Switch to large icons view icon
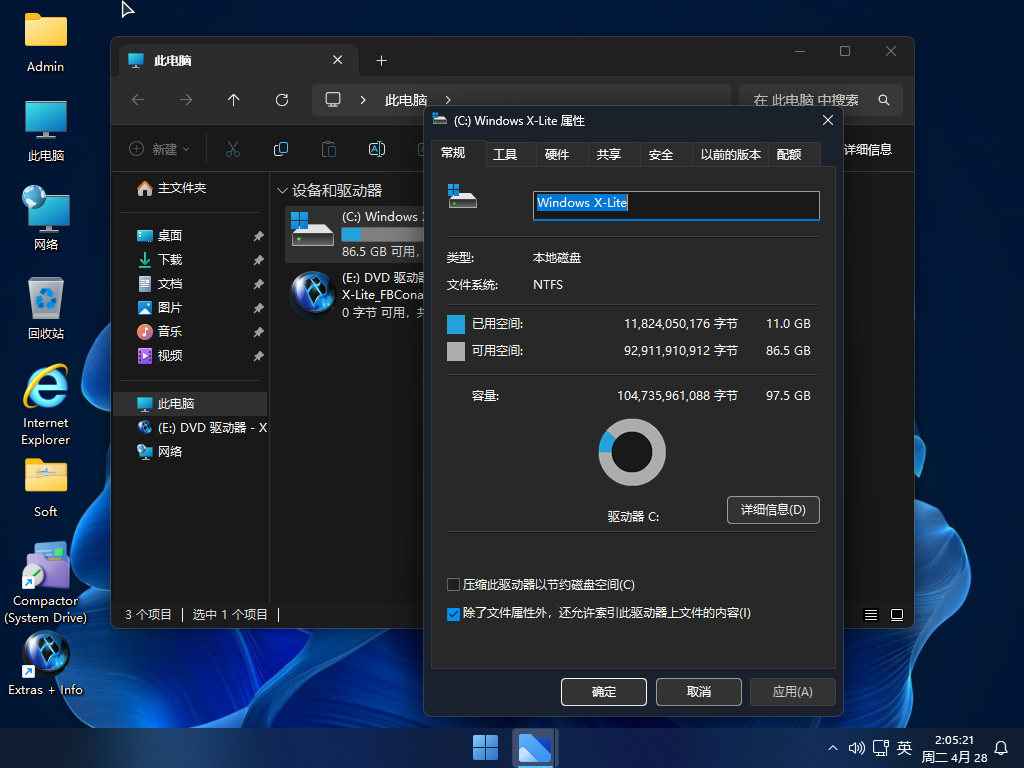The height and width of the screenshot is (768, 1024). pyautogui.click(x=897, y=615)
